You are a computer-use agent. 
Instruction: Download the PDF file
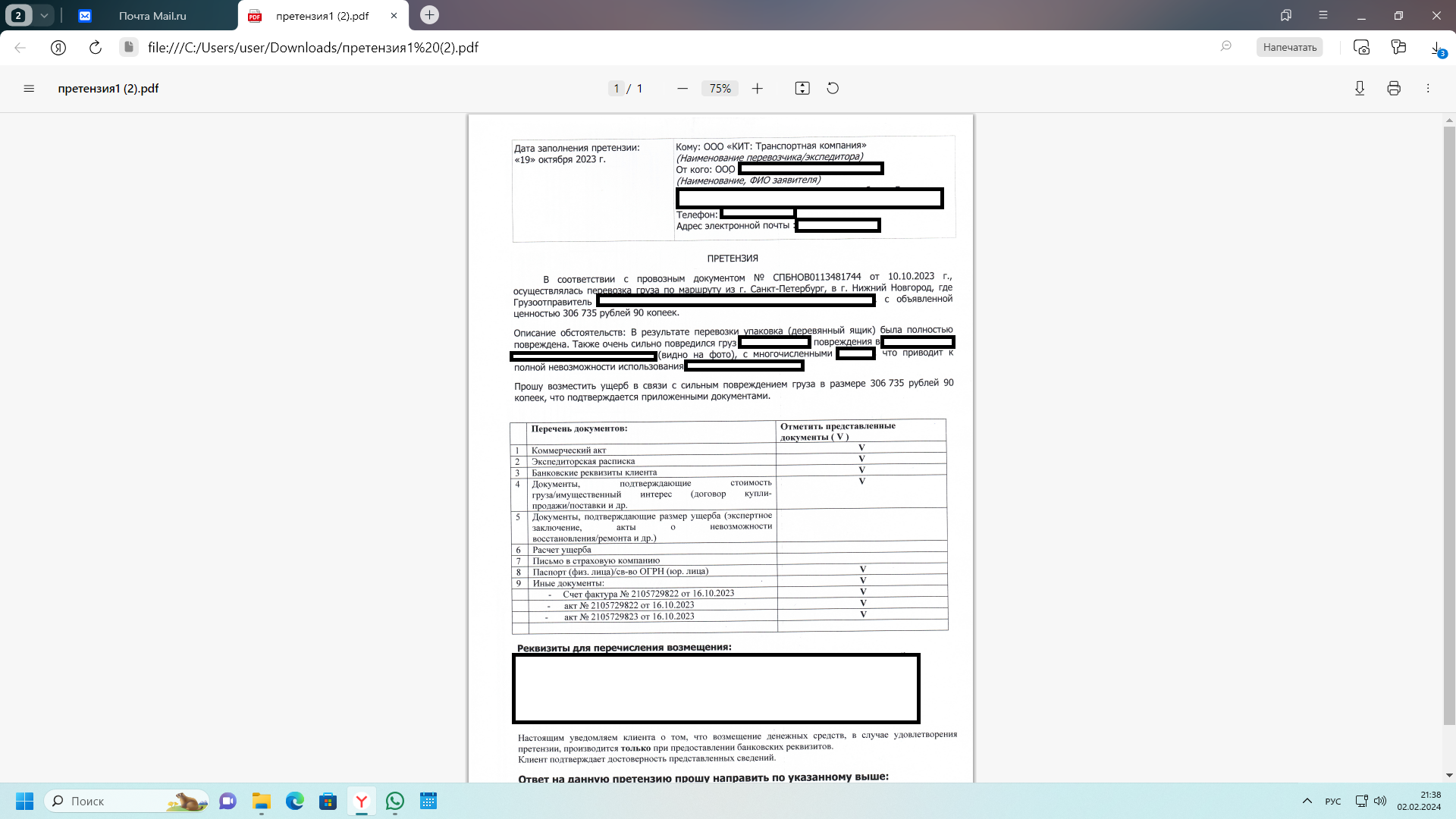1360,89
